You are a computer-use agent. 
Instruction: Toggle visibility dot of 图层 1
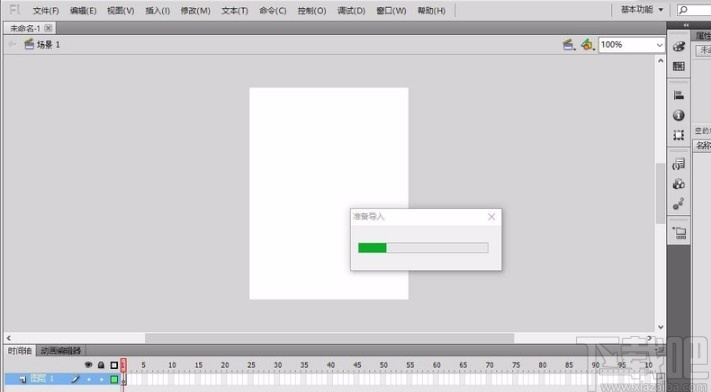pos(89,379)
